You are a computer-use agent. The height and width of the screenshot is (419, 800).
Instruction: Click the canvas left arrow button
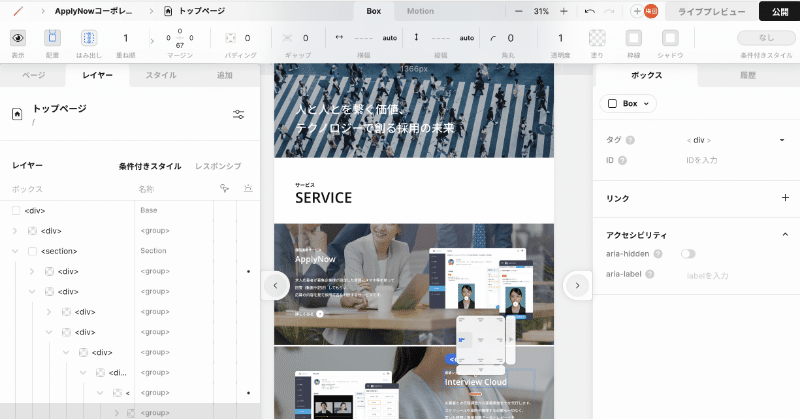tap(276, 285)
